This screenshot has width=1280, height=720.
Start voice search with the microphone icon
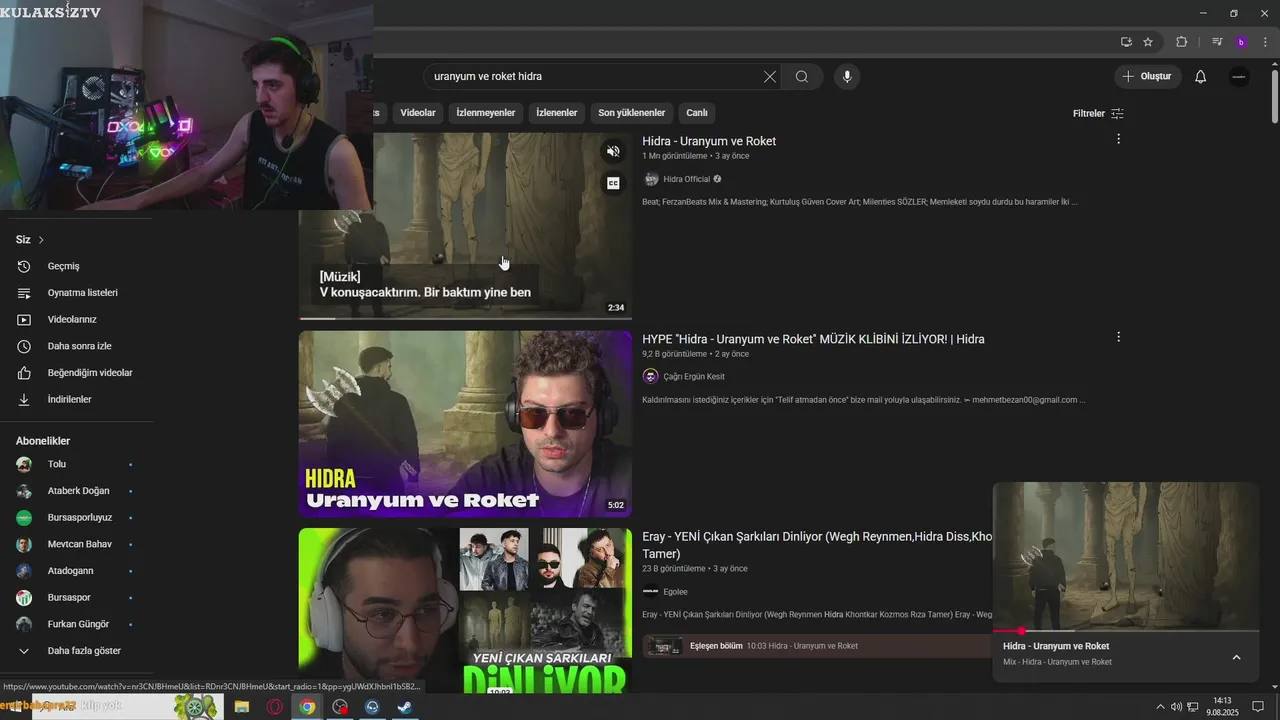[847, 77]
